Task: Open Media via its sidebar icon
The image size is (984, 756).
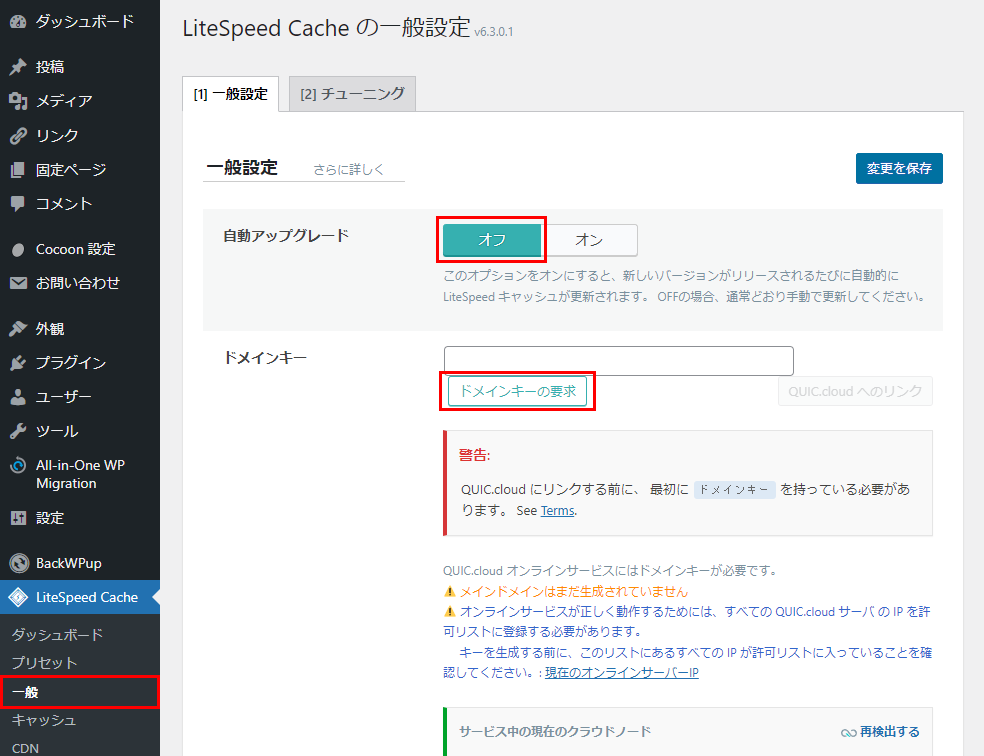Action: 18,101
